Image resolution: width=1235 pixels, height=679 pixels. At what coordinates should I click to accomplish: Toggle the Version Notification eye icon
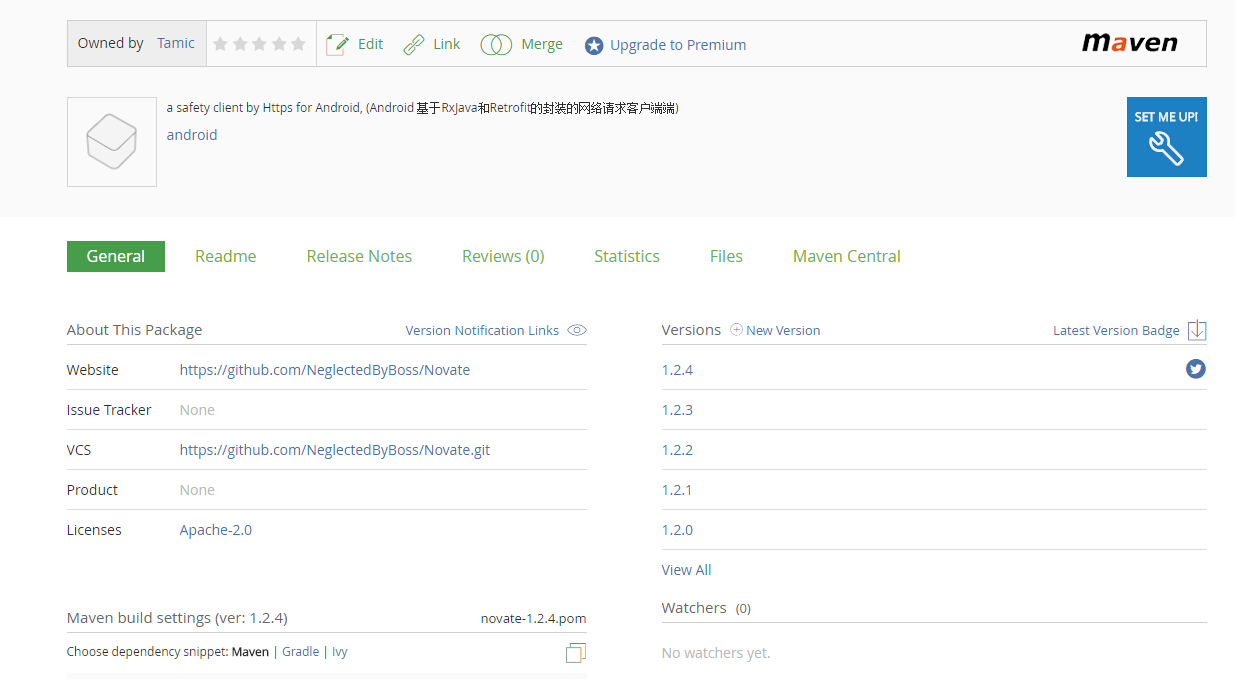tap(577, 330)
